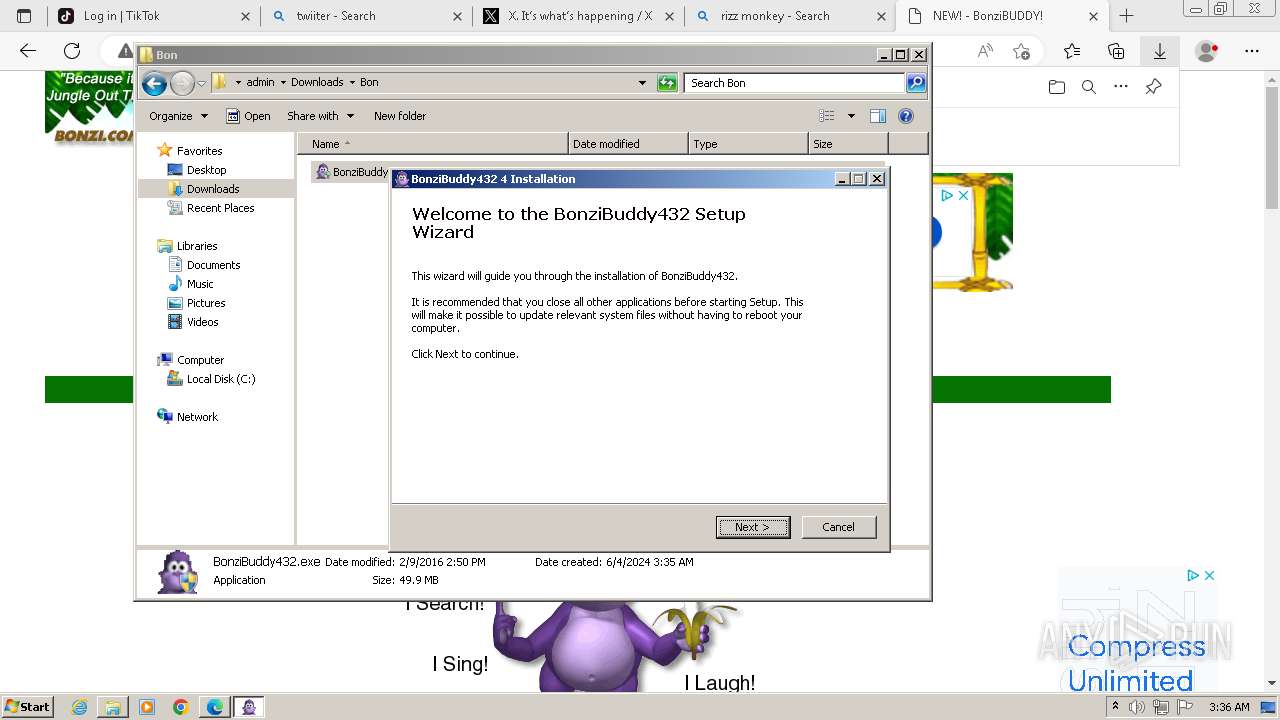The width and height of the screenshot is (1280, 720).
Task: Open the Edge profile icon
Action: 1207,51
